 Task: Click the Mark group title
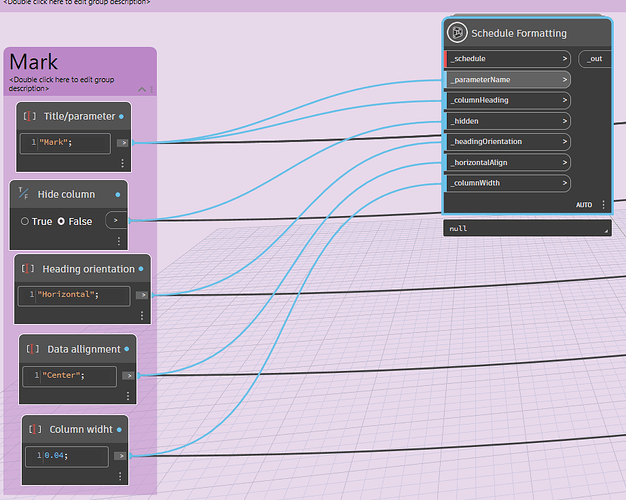(34, 62)
